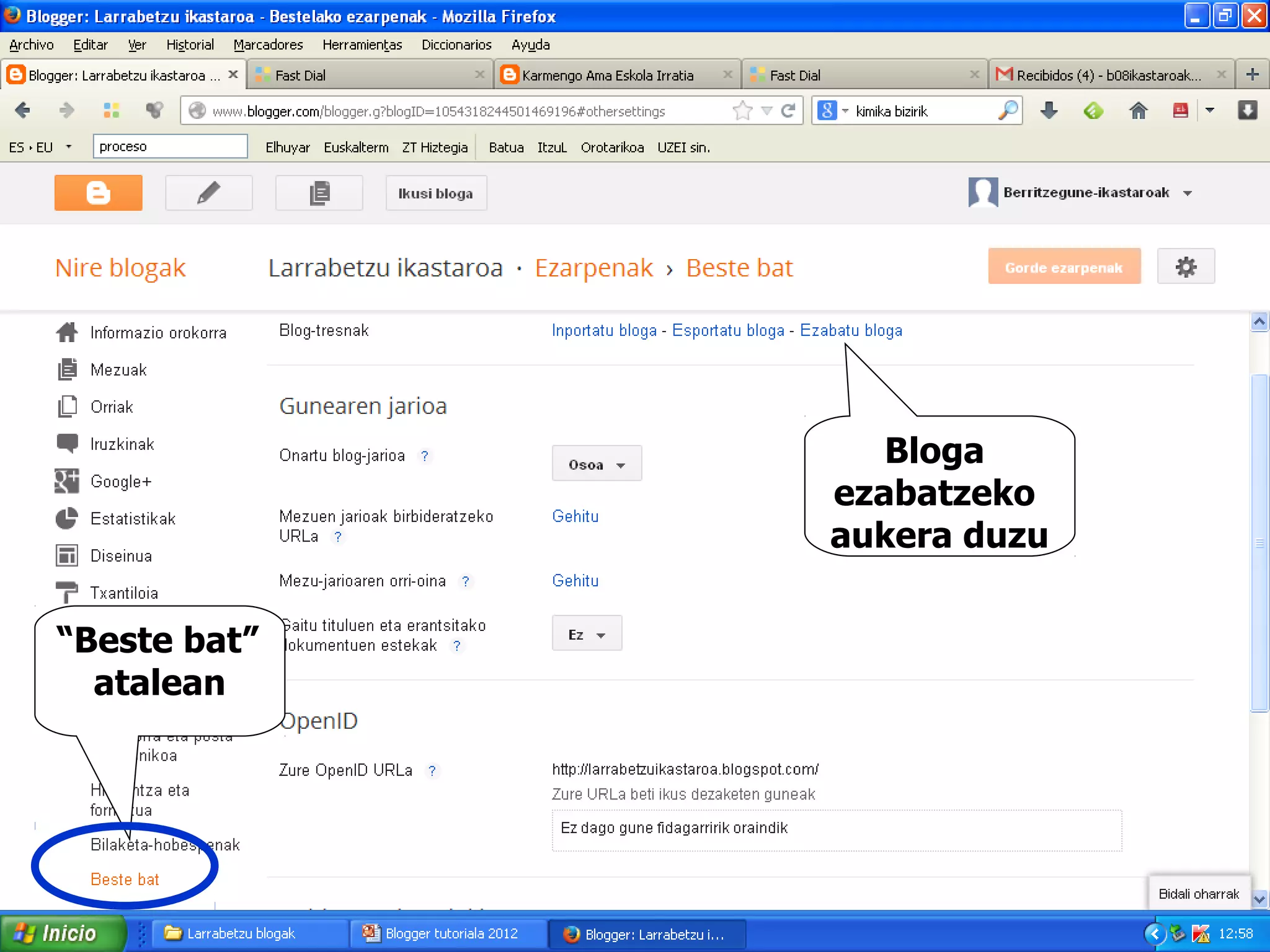Image resolution: width=1270 pixels, height=952 pixels.
Task: Click help icon beside Zure OpenID URLa
Action: pos(432,770)
